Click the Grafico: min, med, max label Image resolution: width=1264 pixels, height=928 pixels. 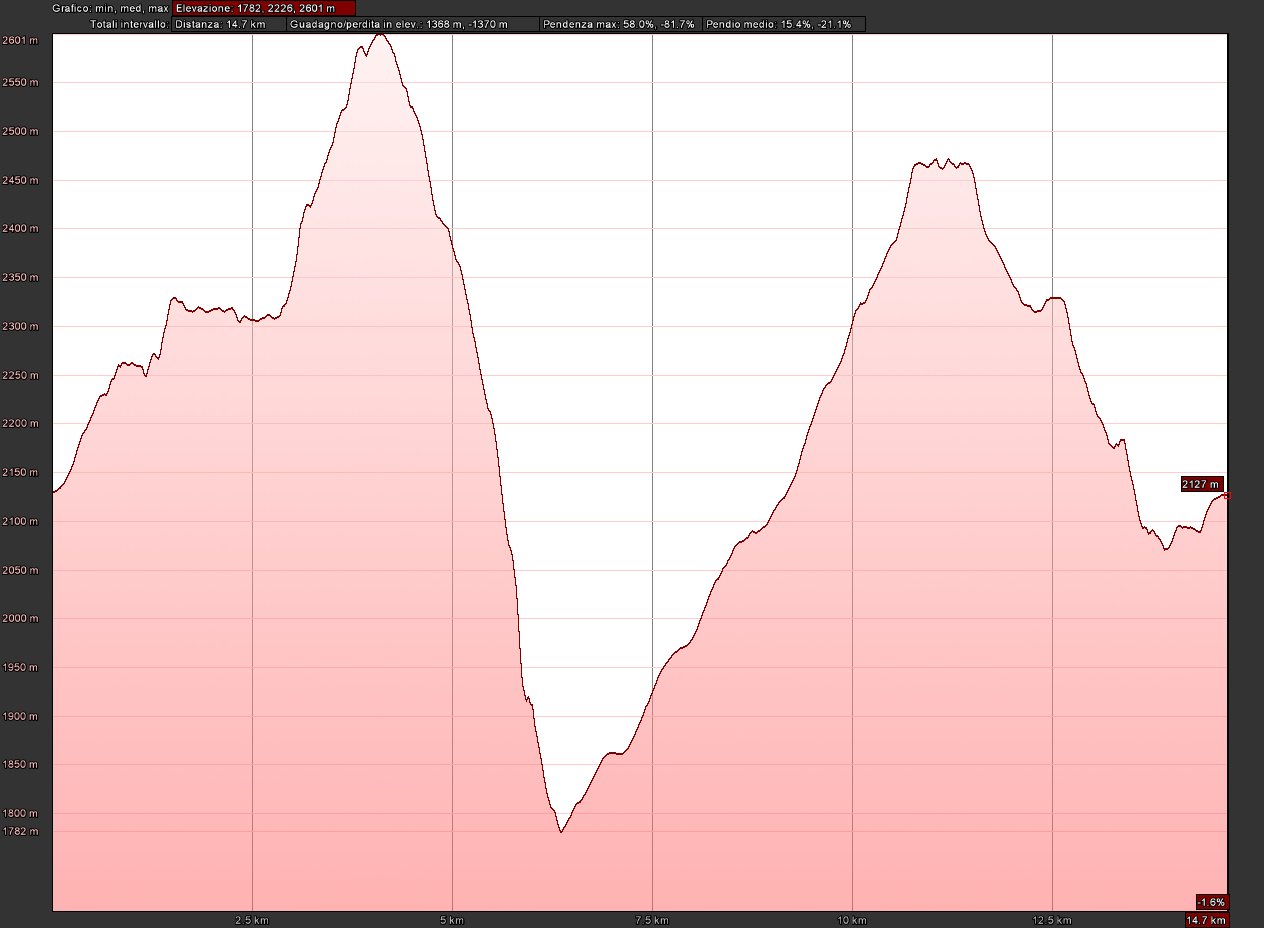pos(110,8)
